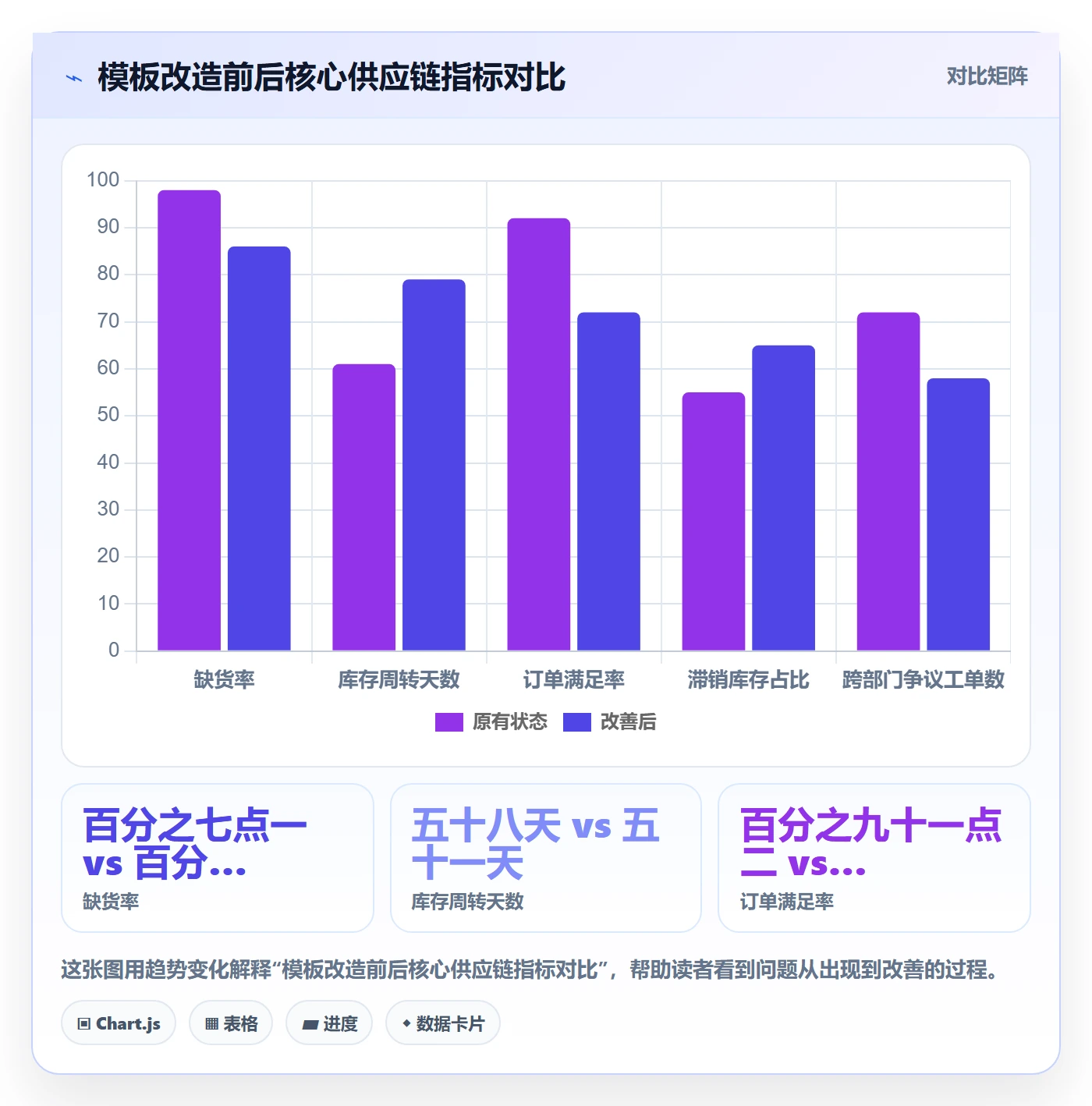Click the 50 y-axis tick label

tap(108, 415)
